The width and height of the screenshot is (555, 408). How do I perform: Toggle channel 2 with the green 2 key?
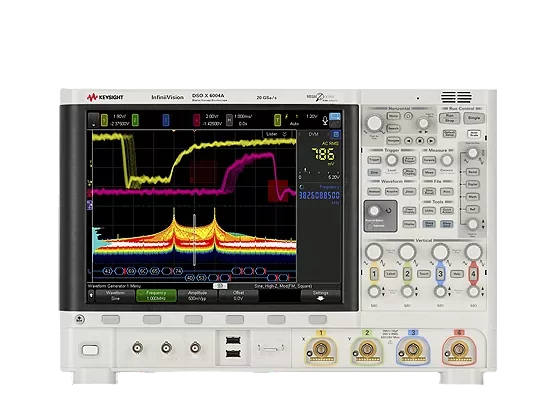click(x=407, y=274)
